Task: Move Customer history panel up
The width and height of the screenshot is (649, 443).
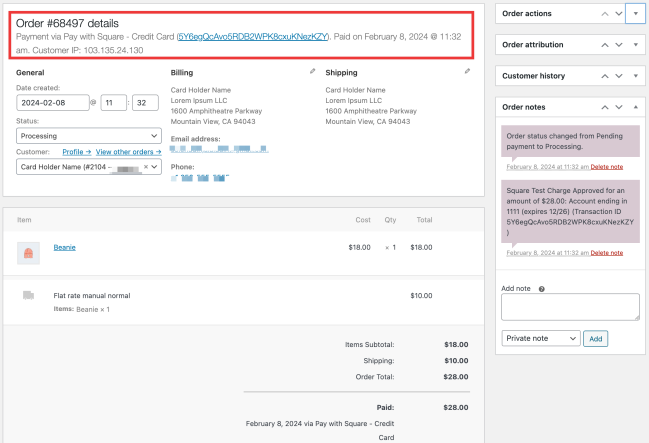Action: [x=603, y=76]
